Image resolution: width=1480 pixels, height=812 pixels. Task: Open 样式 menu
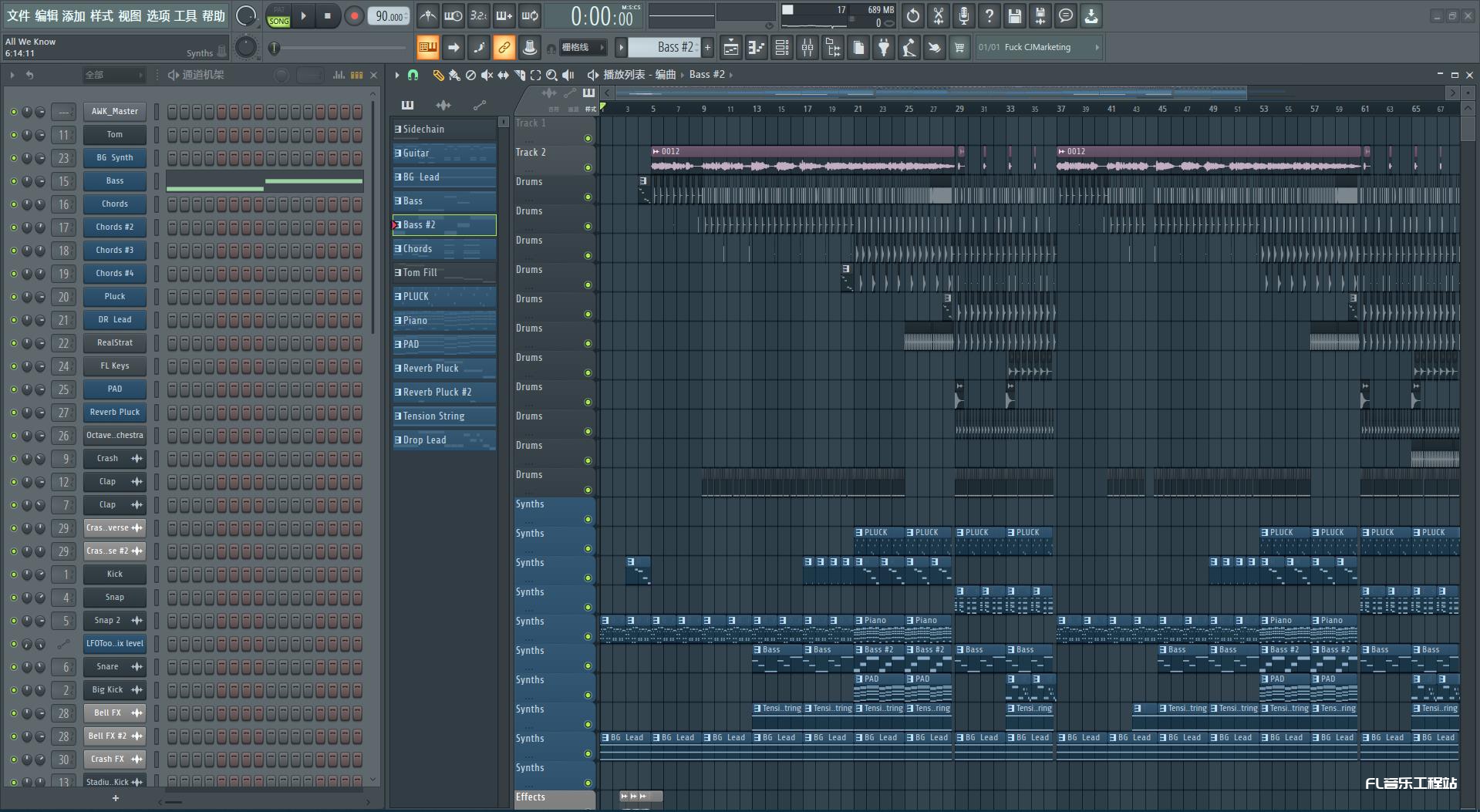click(x=102, y=15)
